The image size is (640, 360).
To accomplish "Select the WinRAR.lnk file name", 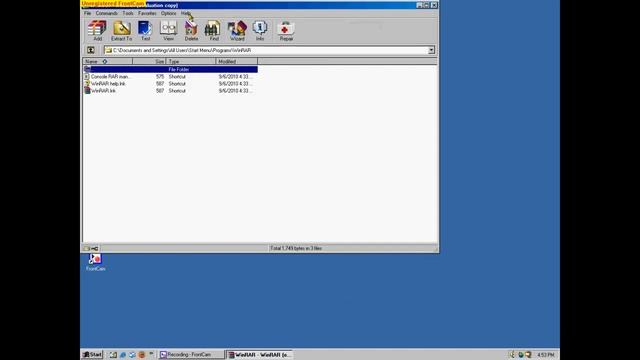I will pos(103,91).
